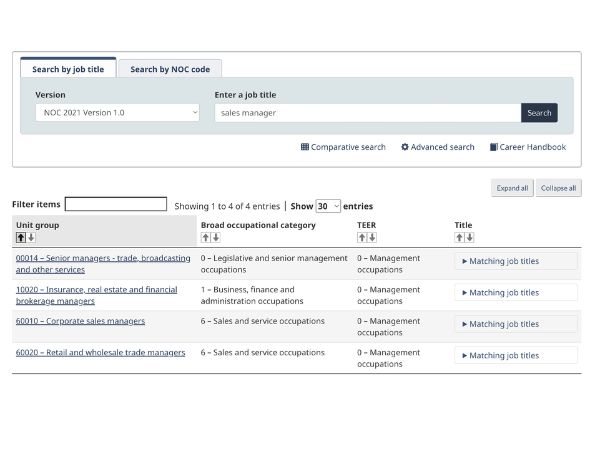This screenshot has width=600, height=450.
Task: Switch to Search by NOC code tab
Action: tap(170, 69)
